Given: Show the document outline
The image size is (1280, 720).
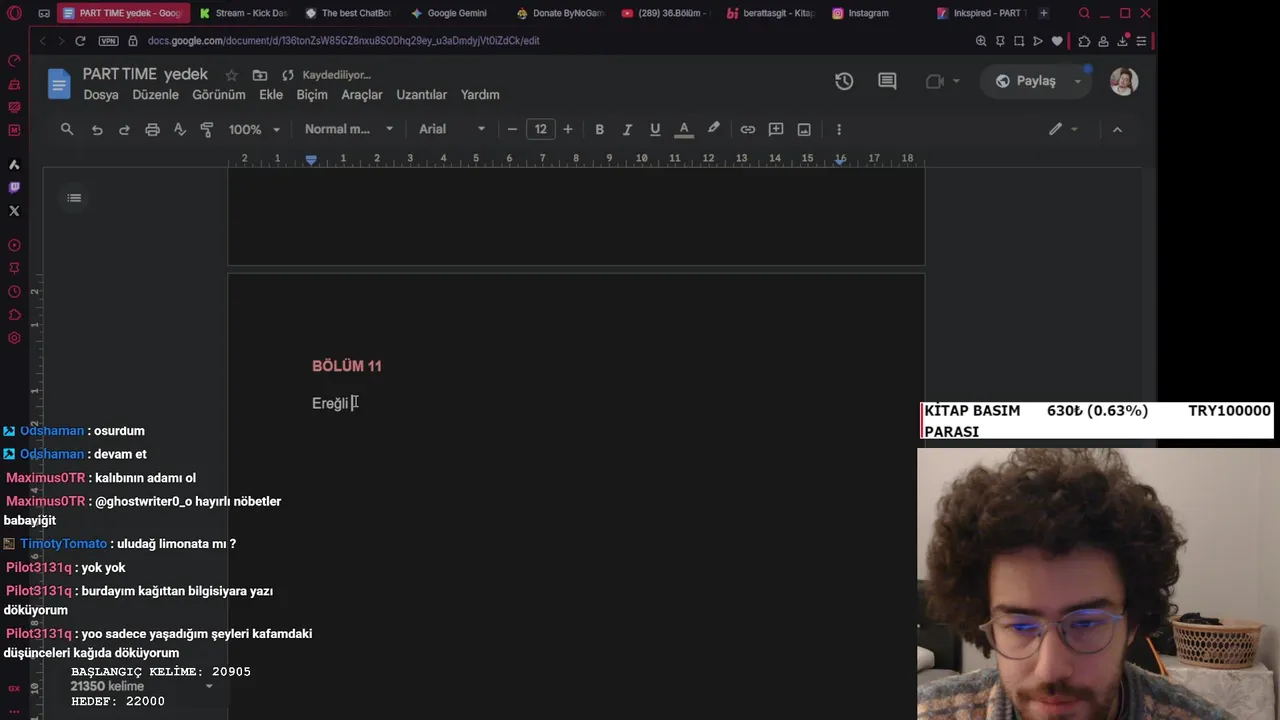Looking at the screenshot, I should pos(74,198).
